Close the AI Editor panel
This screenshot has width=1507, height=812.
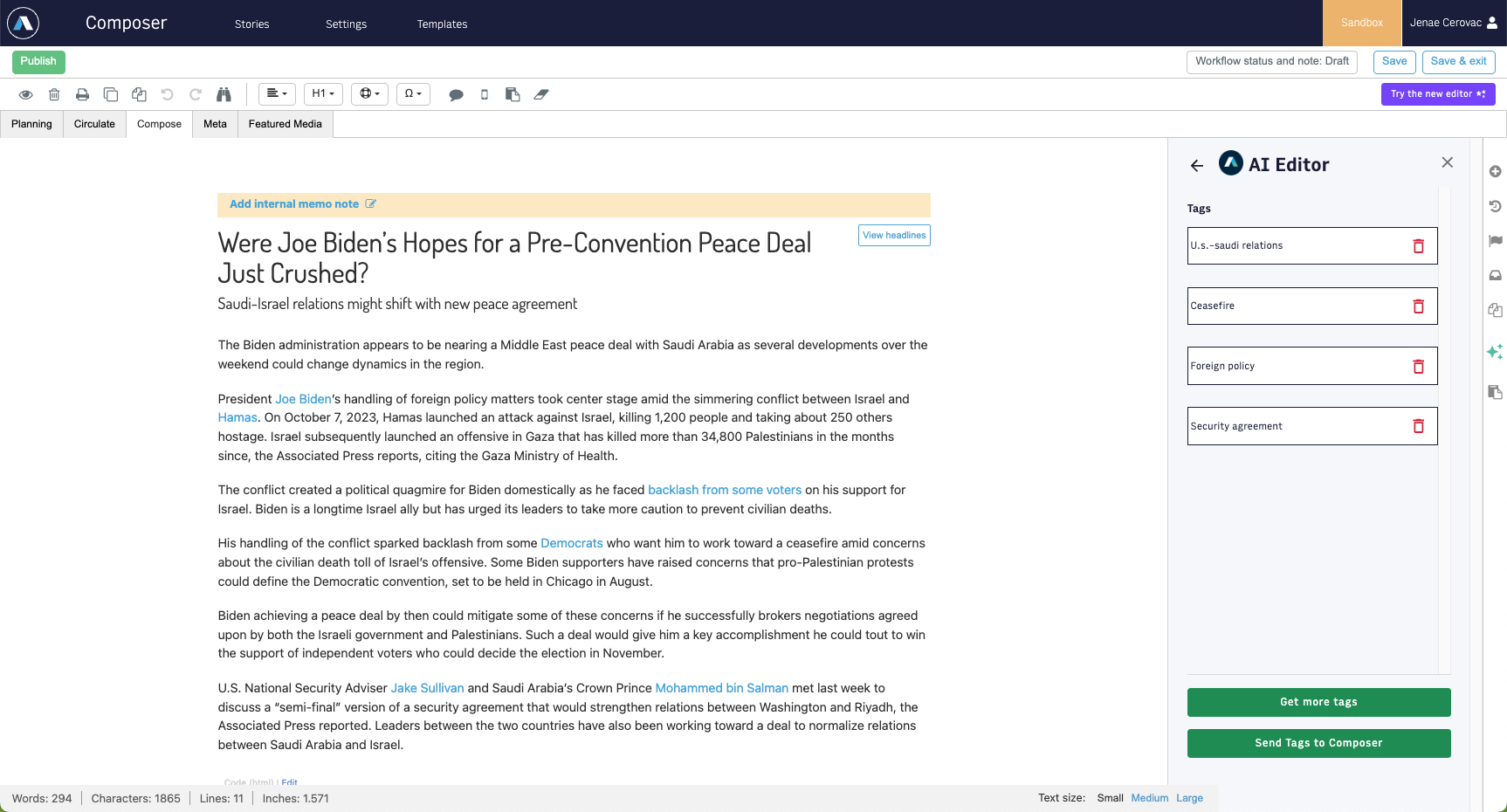tap(1448, 162)
